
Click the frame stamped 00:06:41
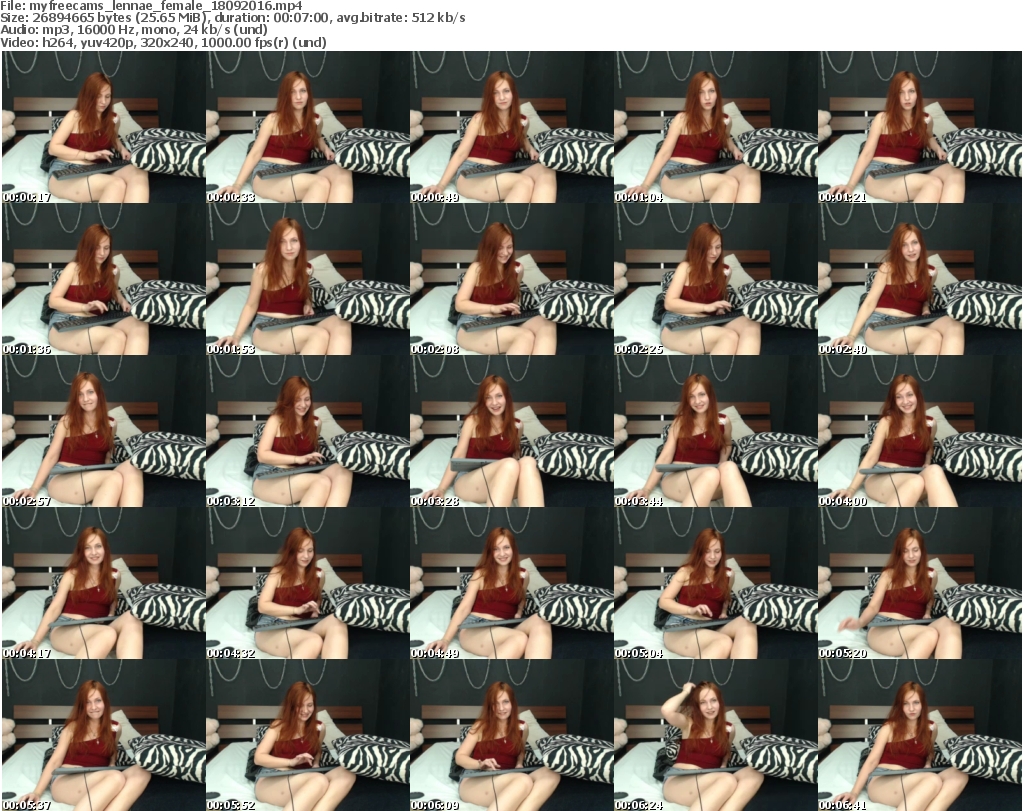tap(920, 735)
